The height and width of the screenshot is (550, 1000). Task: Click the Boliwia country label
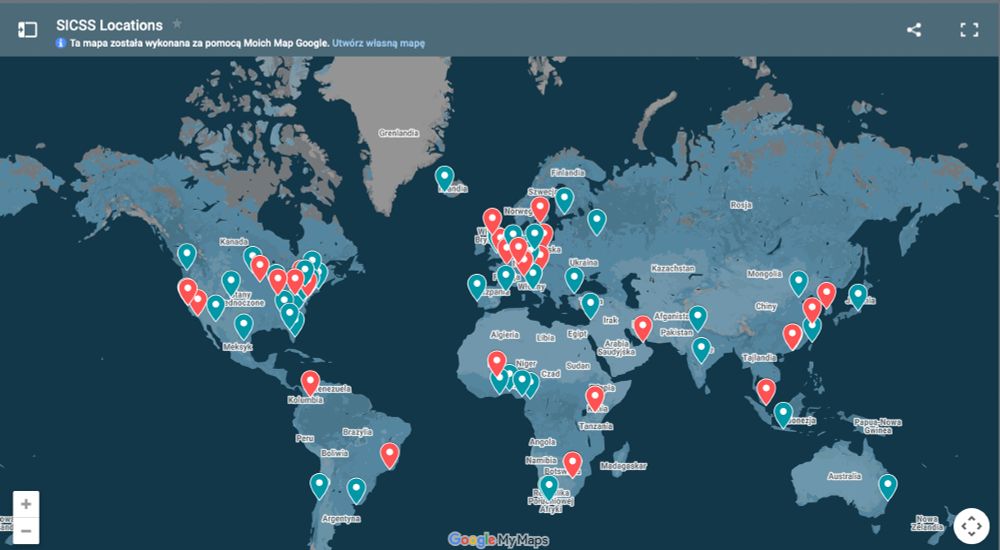coord(334,453)
